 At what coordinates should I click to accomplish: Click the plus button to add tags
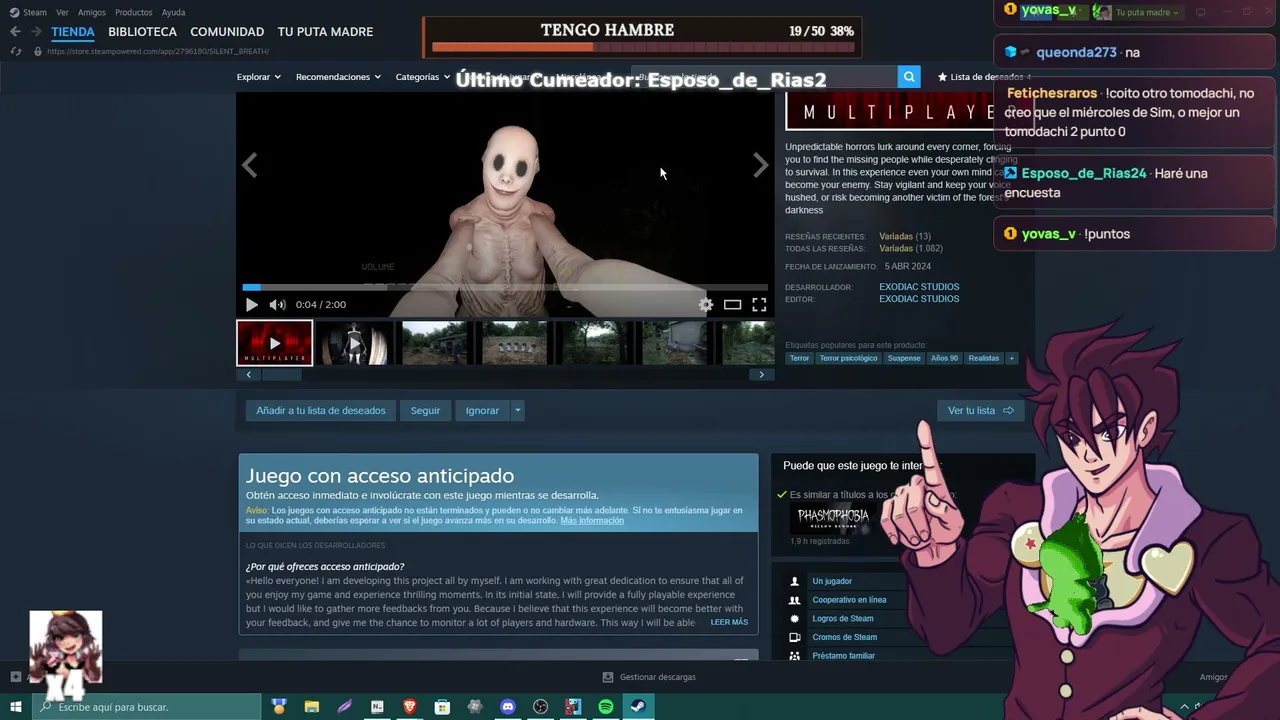point(1011,358)
